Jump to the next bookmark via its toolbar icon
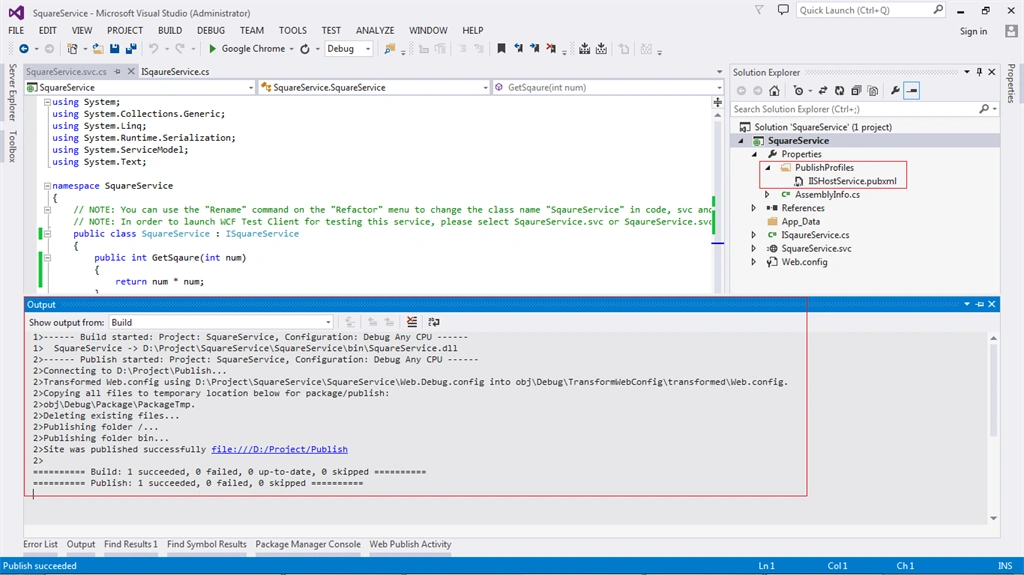The width and height of the screenshot is (1024, 575). tap(535, 49)
